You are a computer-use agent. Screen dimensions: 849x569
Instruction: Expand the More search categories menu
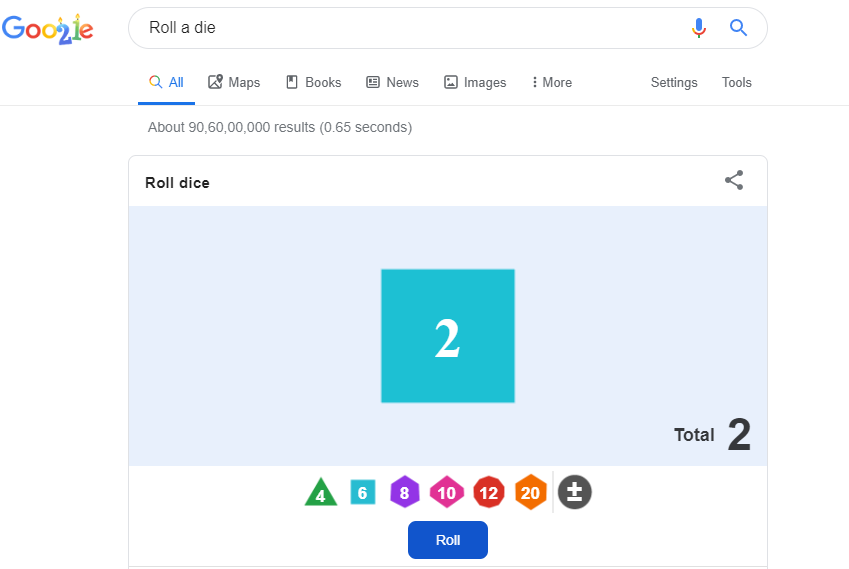click(x=552, y=83)
